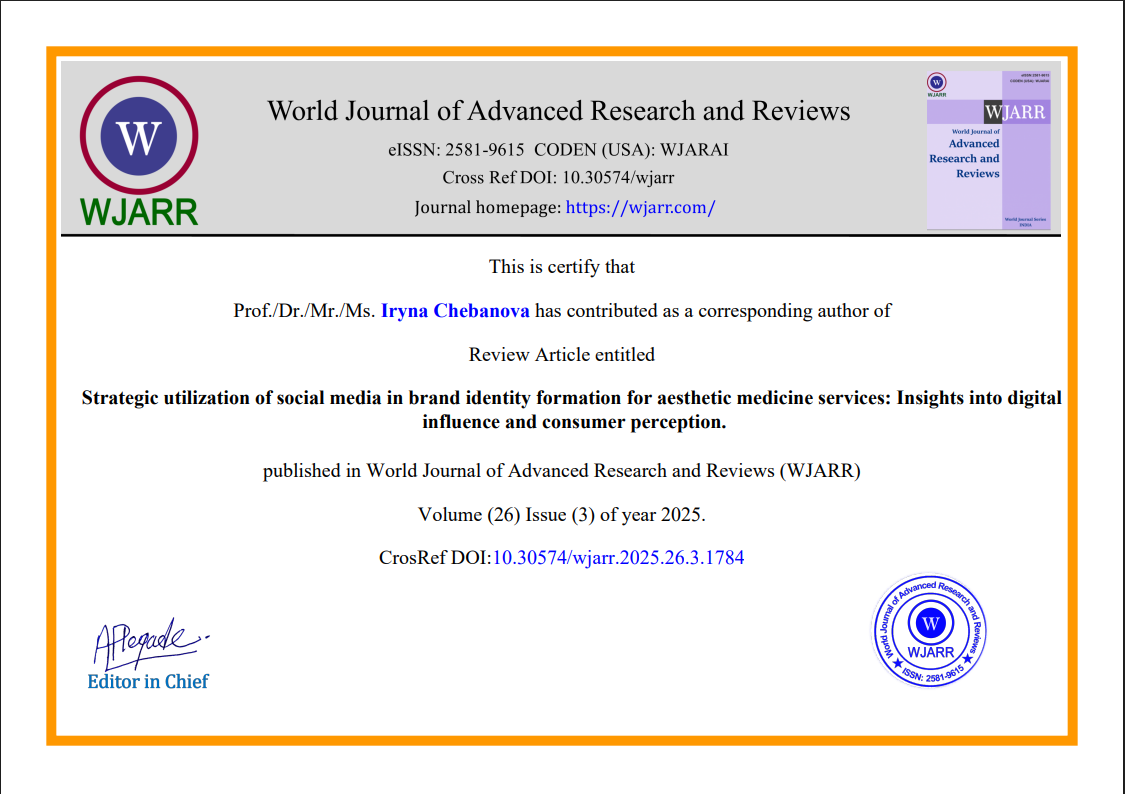
Task: Click the green WJARR text under logo
Action: [x=139, y=212]
